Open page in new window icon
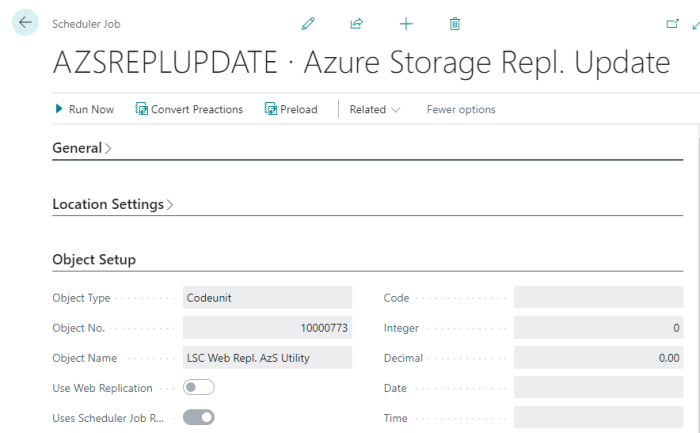 (671, 23)
